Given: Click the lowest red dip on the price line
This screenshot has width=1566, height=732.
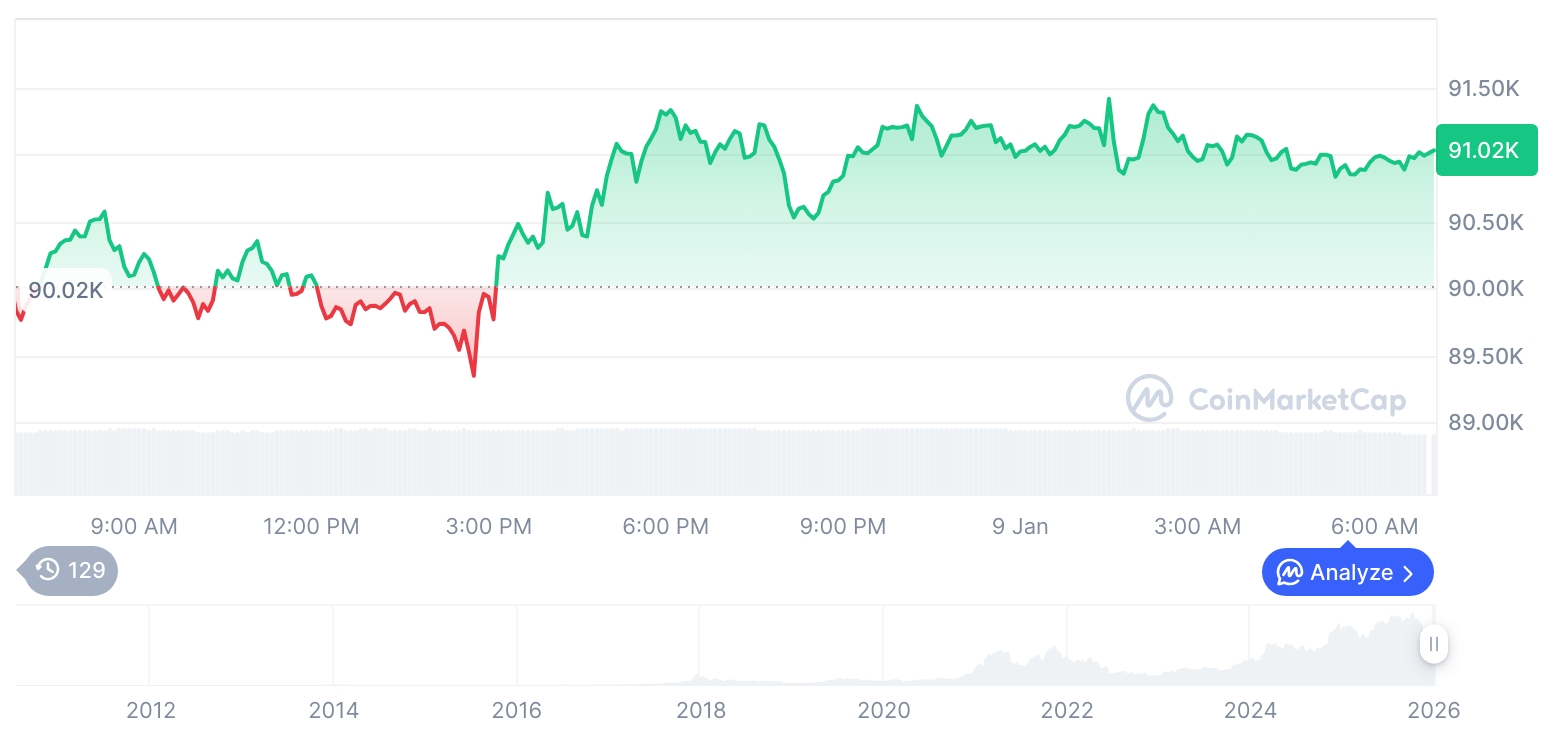Looking at the screenshot, I should tap(473, 375).
